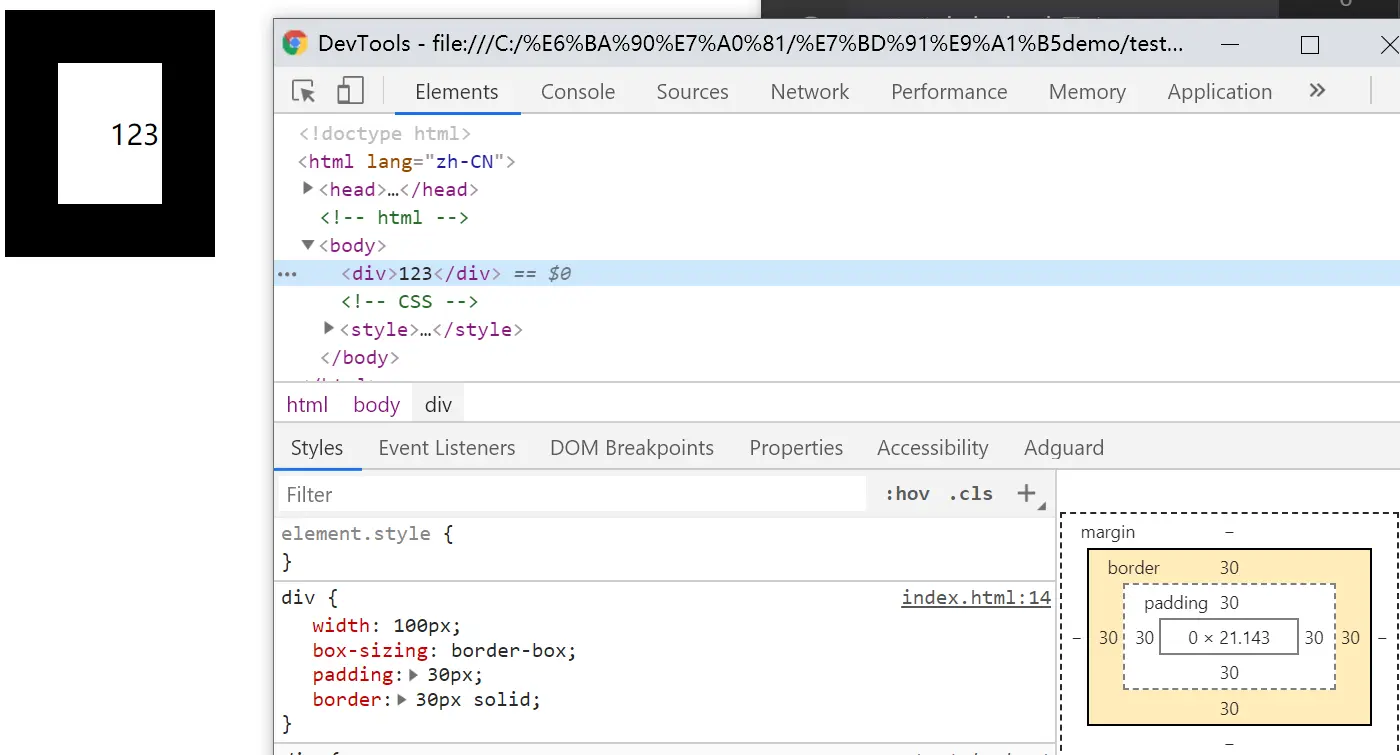Select the <!-- html --> comment node
1400x755 pixels.
394,217
